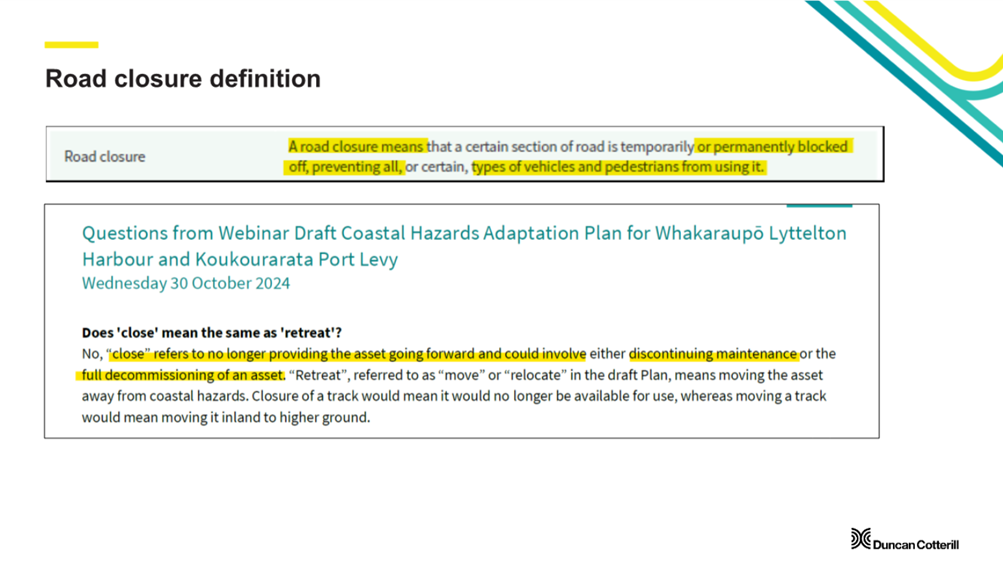Click the heading line 'Harbour and Koukourarata Port Levy'
Viewport: 1003px width, 565px height.
pyautogui.click(x=240, y=259)
